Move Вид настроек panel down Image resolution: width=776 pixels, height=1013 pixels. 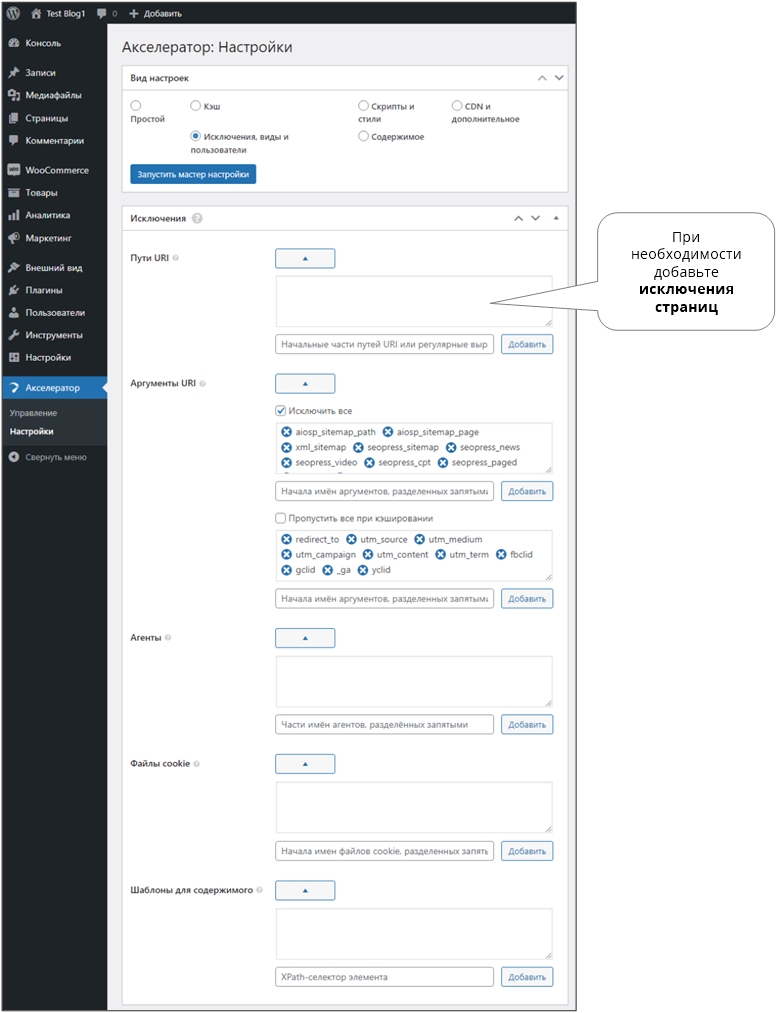[560, 78]
